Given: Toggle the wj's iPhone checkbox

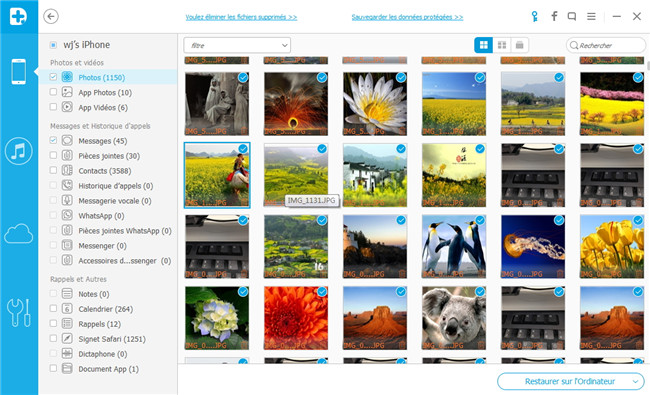Looking at the screenshot, I should [53, 45].
